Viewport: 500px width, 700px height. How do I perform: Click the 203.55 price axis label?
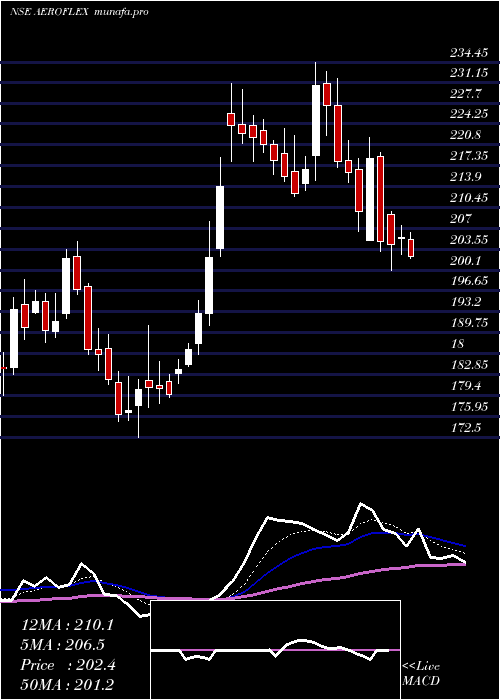tap(469, 239)
